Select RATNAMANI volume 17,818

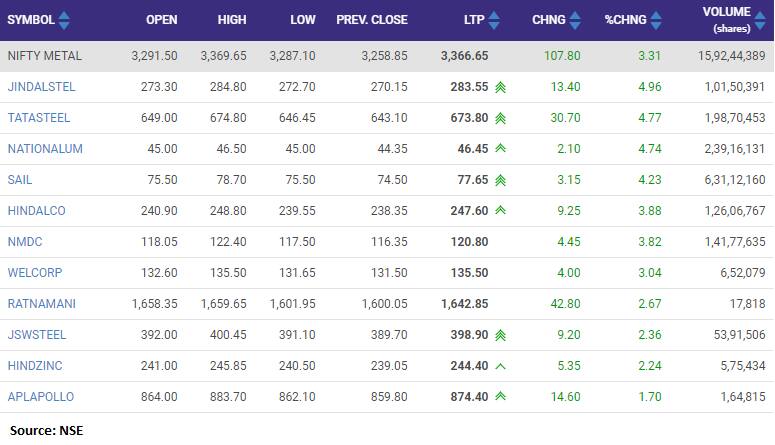pos(747,304)
